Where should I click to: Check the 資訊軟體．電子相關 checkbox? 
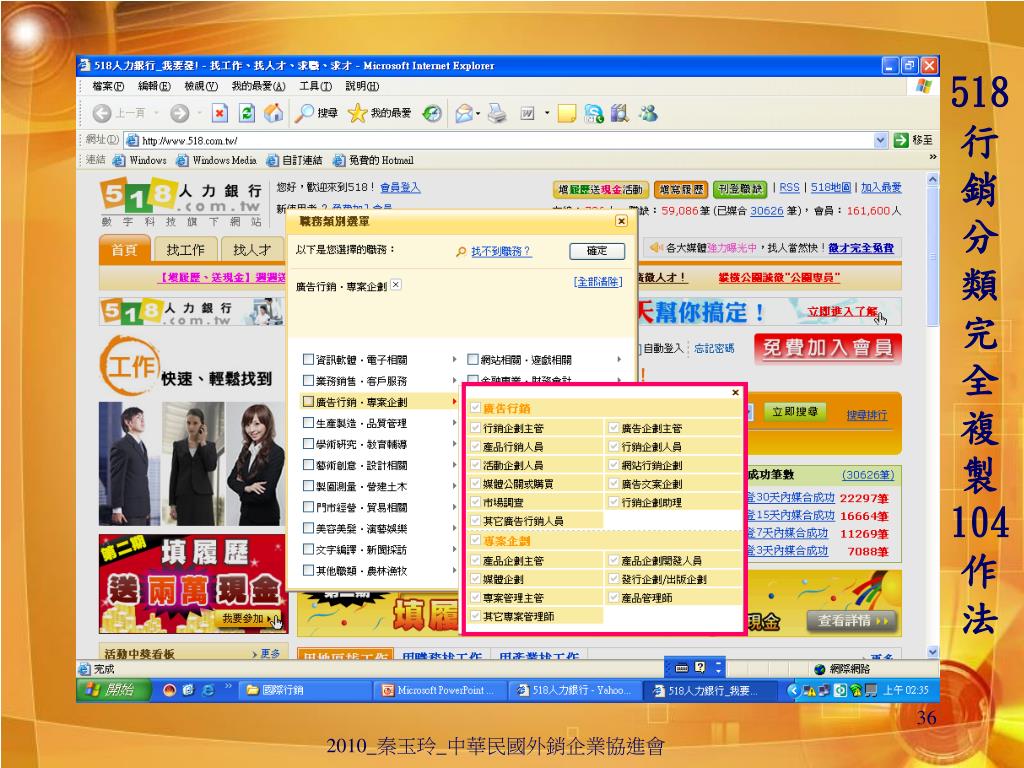click(x=308, y=359)
